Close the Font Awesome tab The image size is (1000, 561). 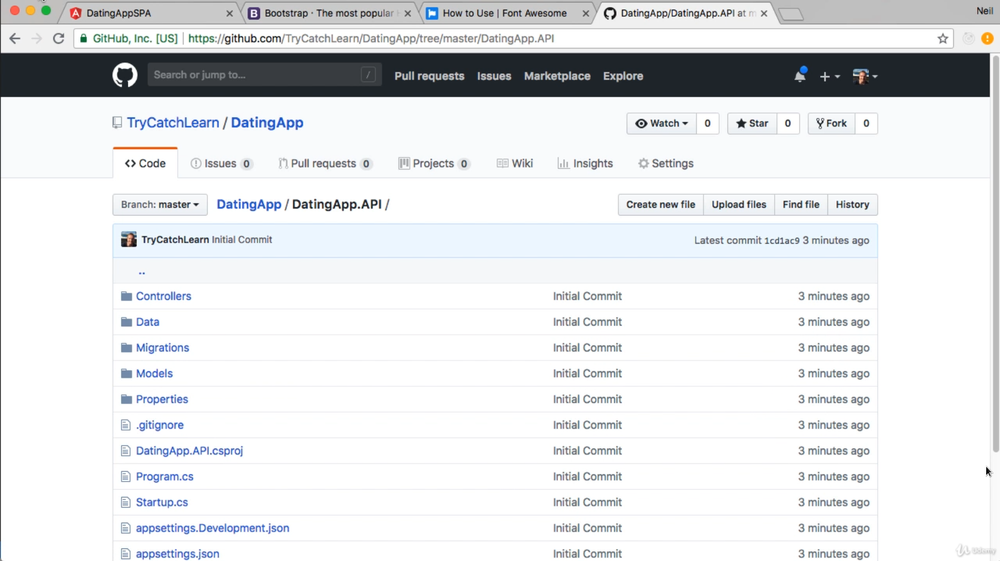[x=585, y=13]
